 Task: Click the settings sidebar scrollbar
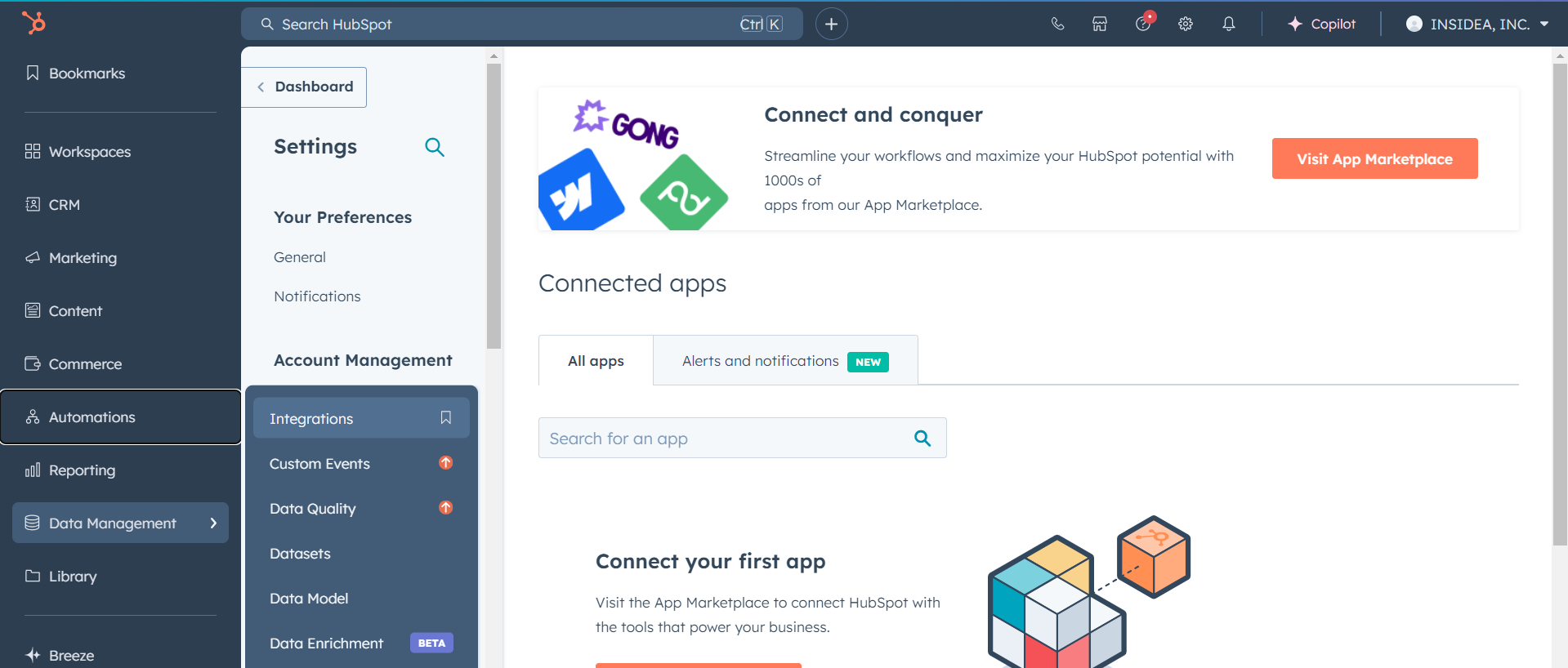[x=494, y=204]
